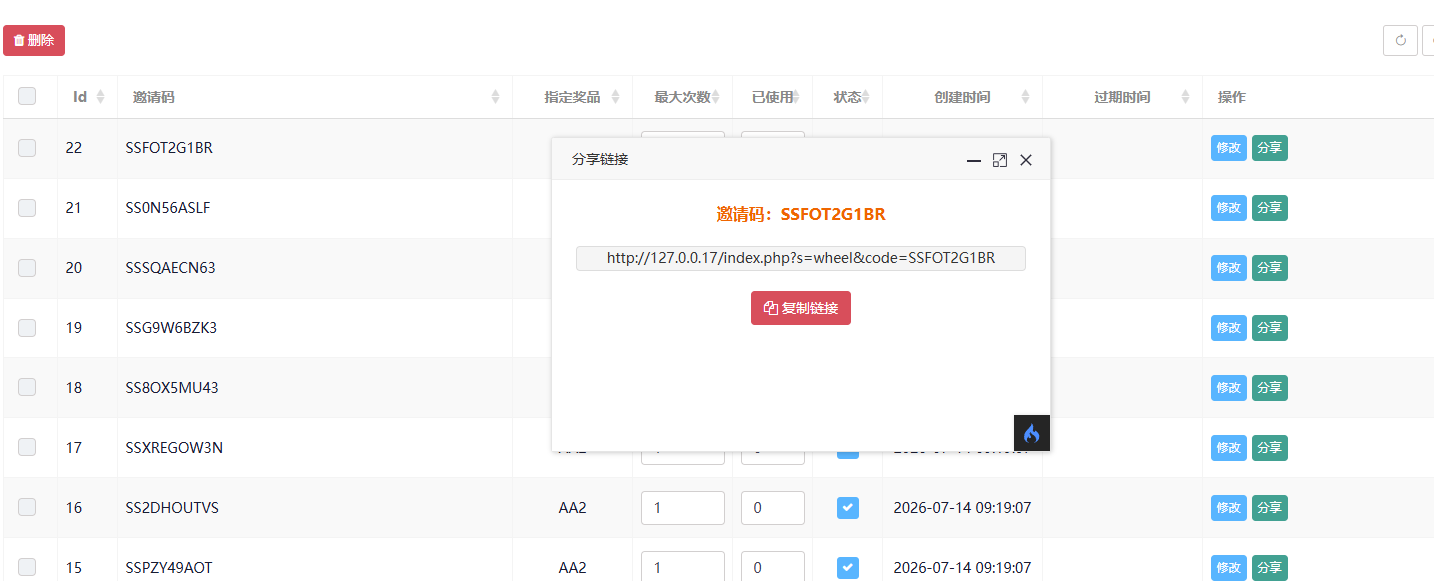Click 分享 button for row 16

(1269, 508)
